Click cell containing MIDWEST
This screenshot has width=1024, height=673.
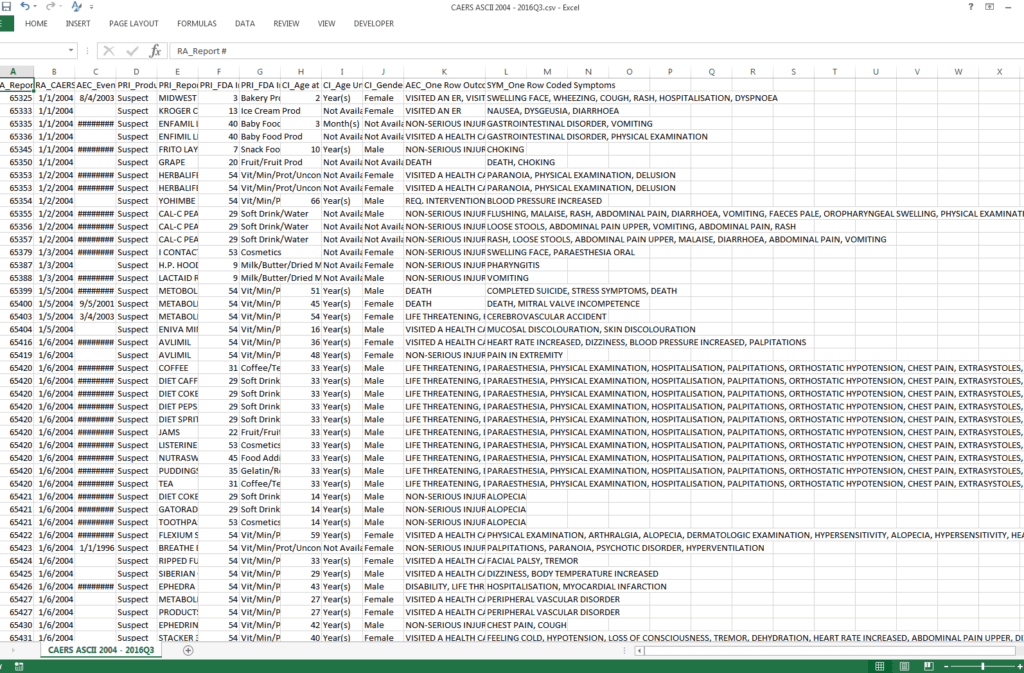(178, 98)
